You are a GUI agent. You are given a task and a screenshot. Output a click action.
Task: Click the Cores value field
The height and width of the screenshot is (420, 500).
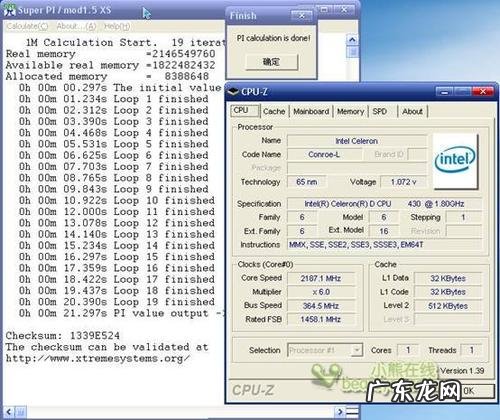tap(407, 350)
